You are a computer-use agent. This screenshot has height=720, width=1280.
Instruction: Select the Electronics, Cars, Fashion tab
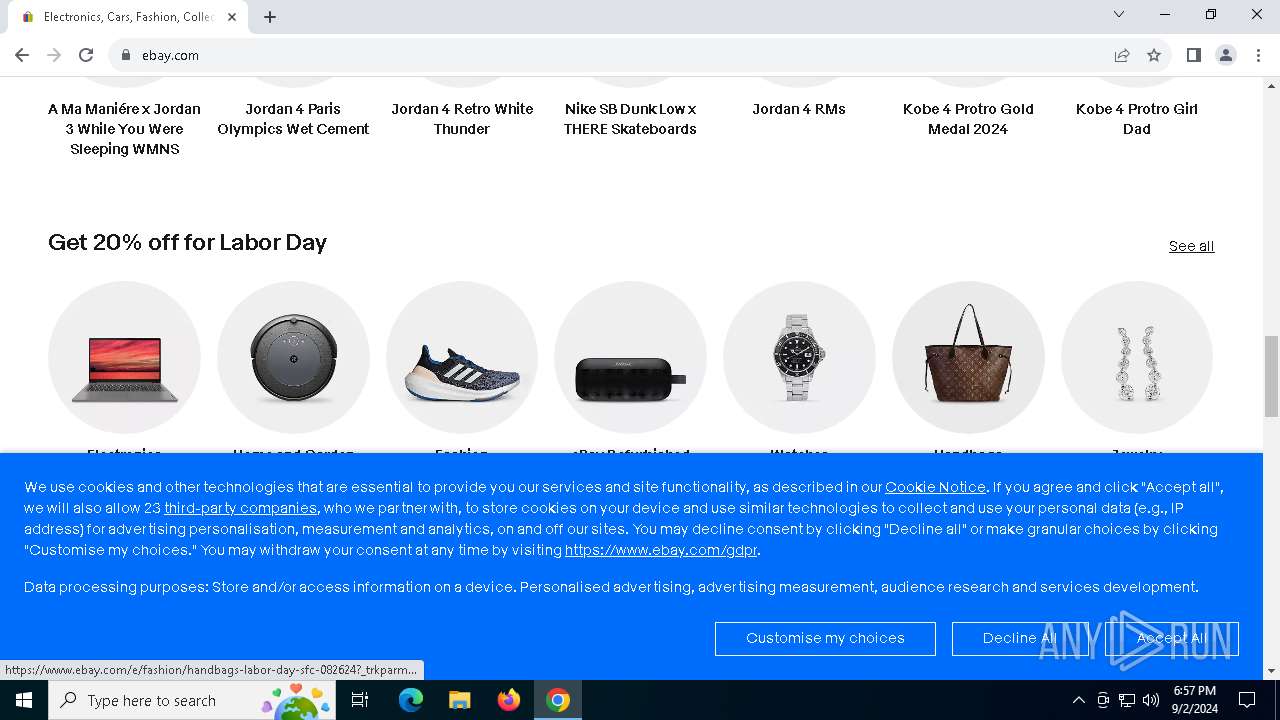coord(128,17)
